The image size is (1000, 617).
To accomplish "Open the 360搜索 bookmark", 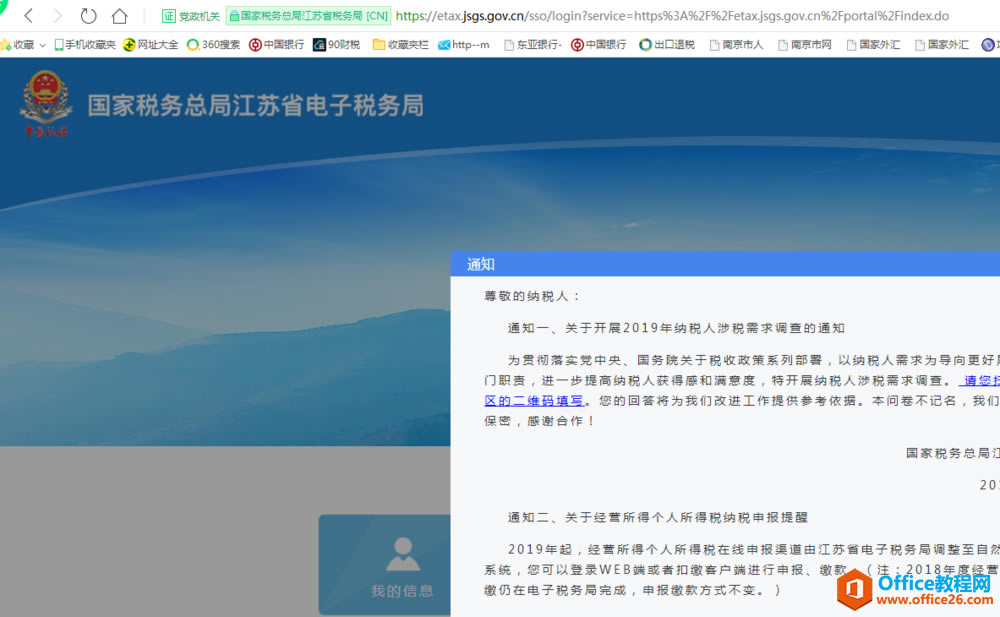I will click(213, 45).
